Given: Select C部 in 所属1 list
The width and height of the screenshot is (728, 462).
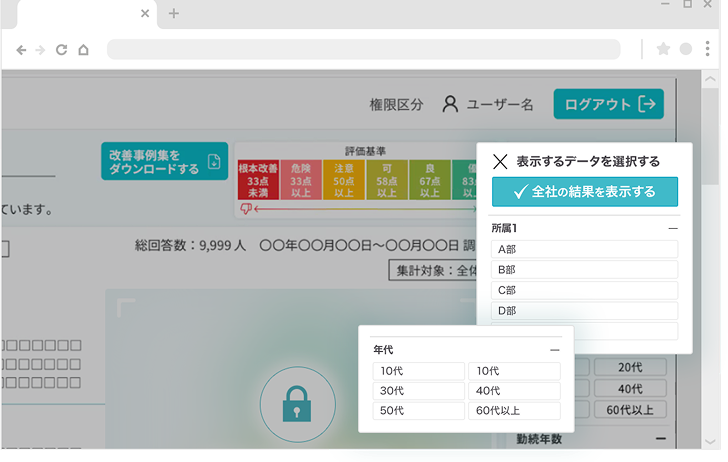Looking at the screenshot, I should click(x=584, y=290).
